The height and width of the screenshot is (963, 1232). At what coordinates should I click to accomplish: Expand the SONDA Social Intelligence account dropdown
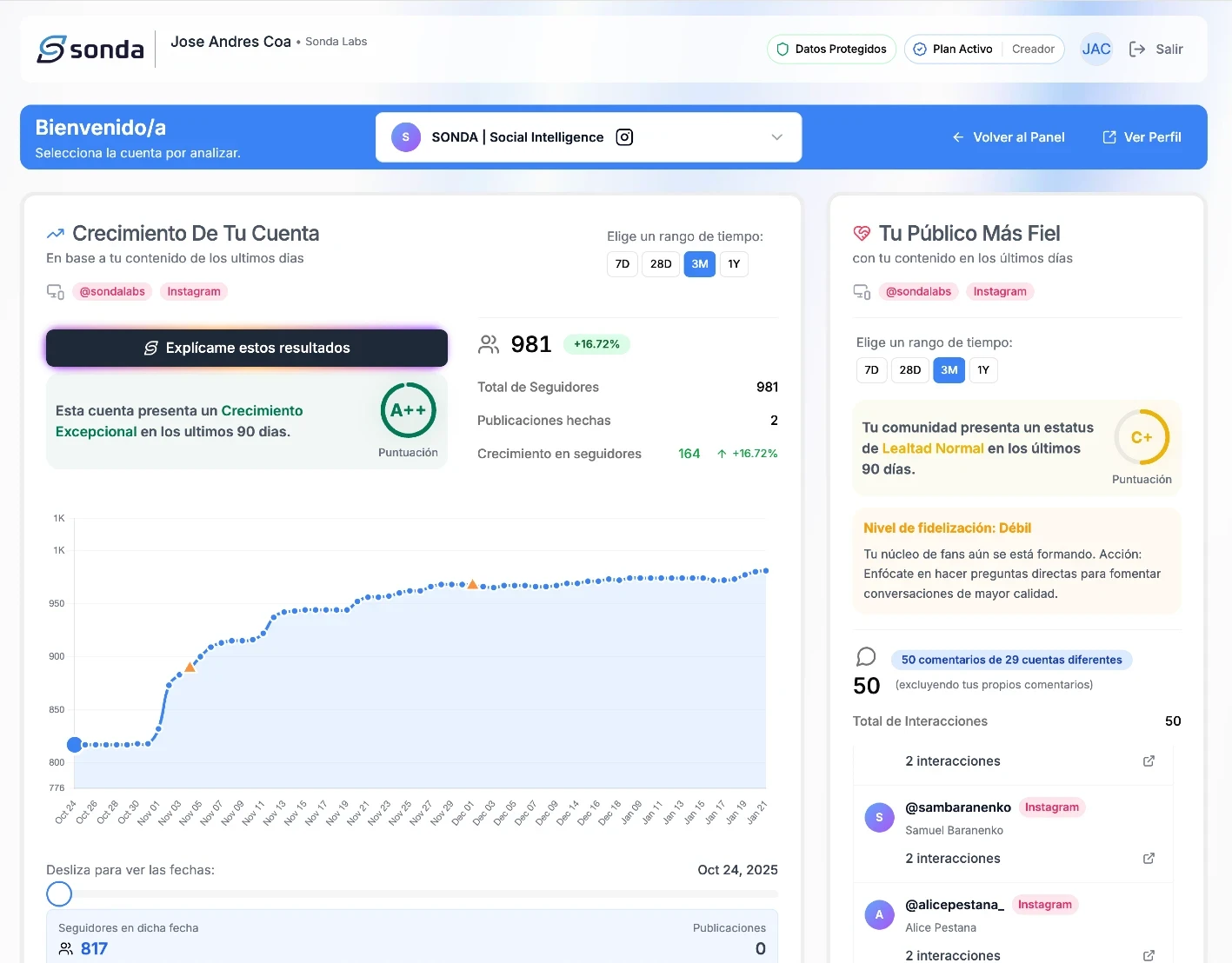[776, 137]
